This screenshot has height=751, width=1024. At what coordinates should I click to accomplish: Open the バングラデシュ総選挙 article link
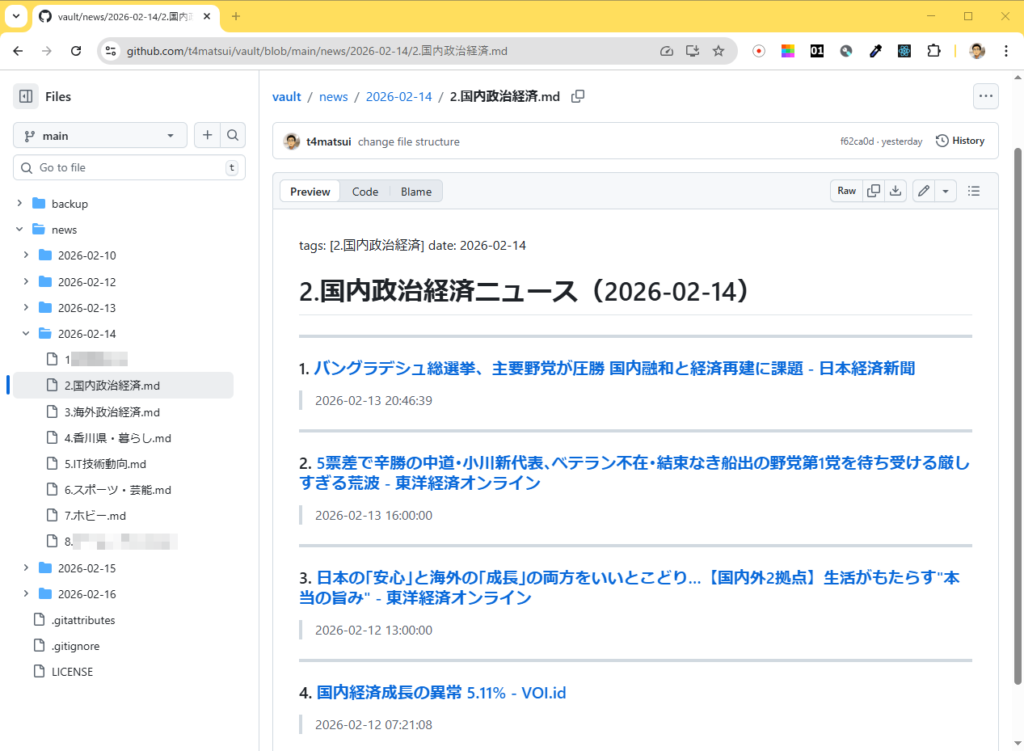[x=614, y=368]
